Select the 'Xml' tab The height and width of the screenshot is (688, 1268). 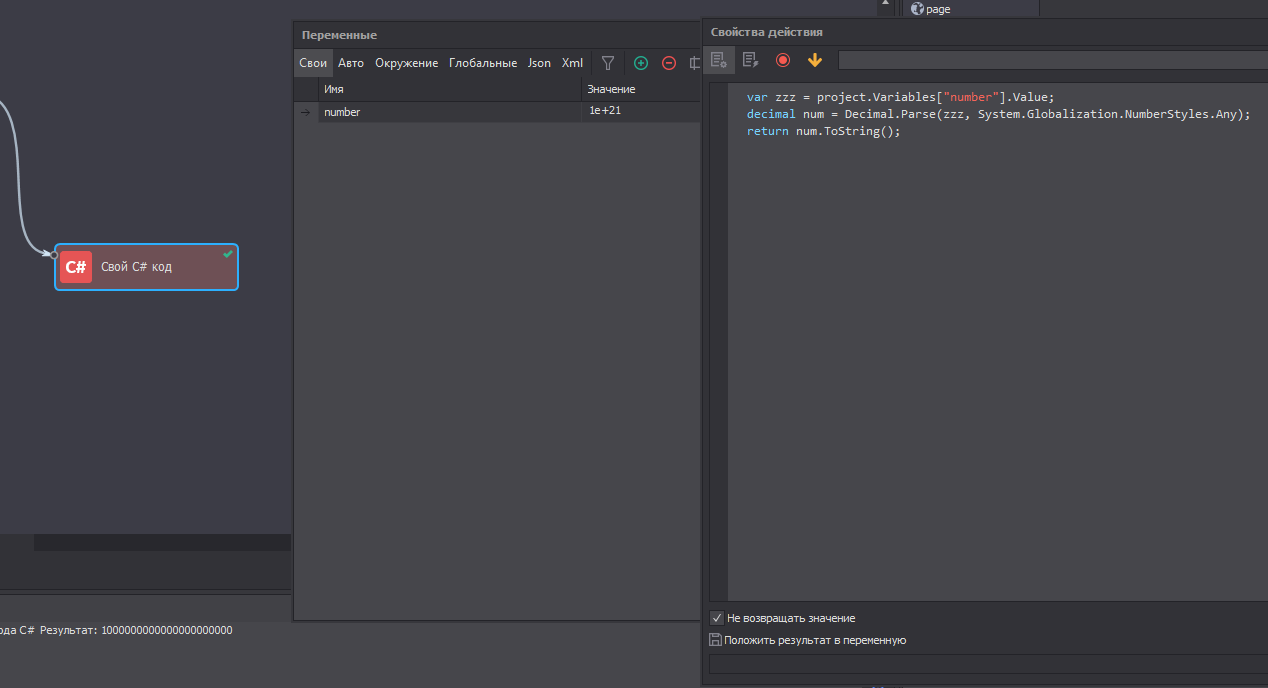pyautogui.click(x=572, y=63)
